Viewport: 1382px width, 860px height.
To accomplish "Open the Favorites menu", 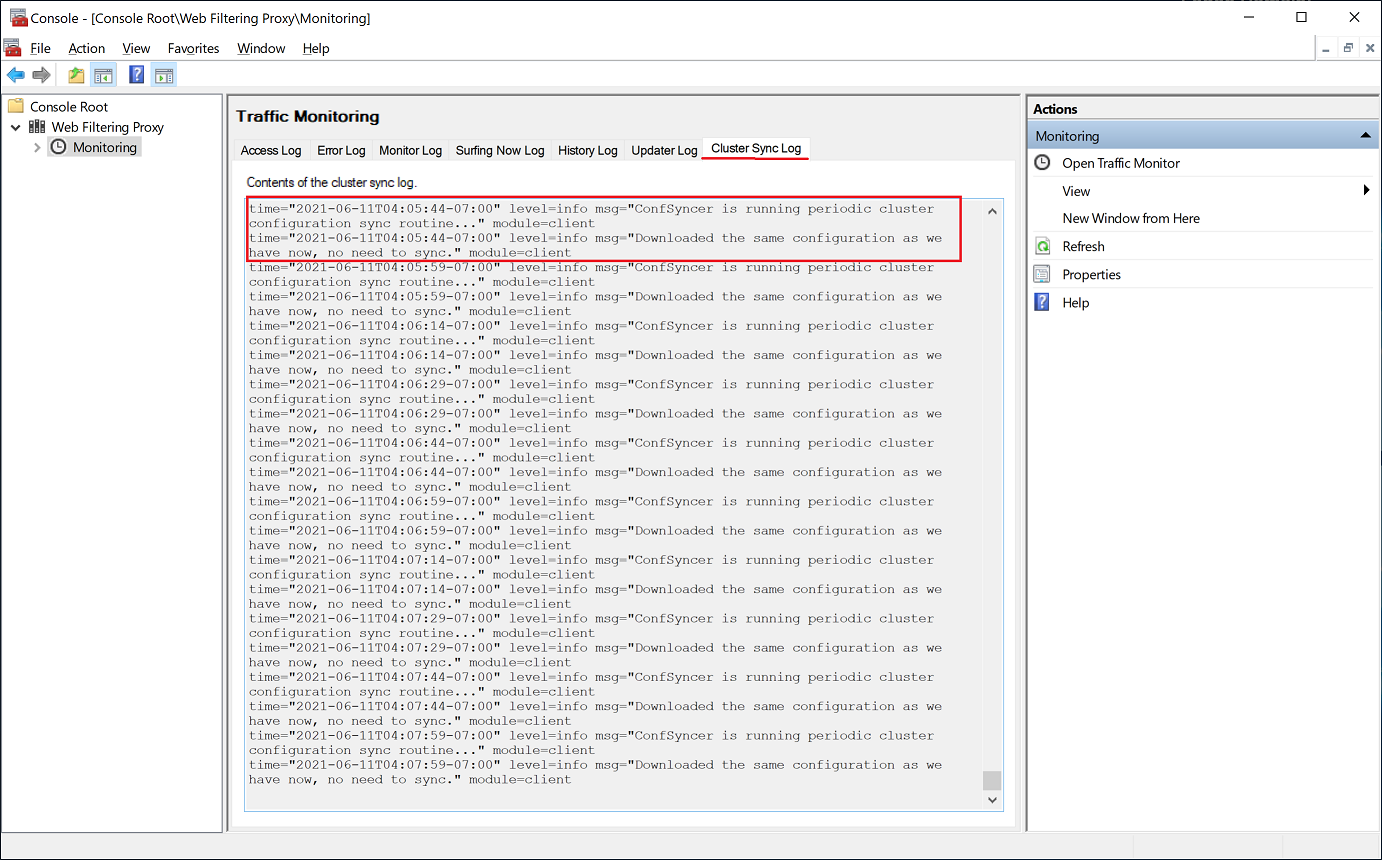I will [193, 48].
